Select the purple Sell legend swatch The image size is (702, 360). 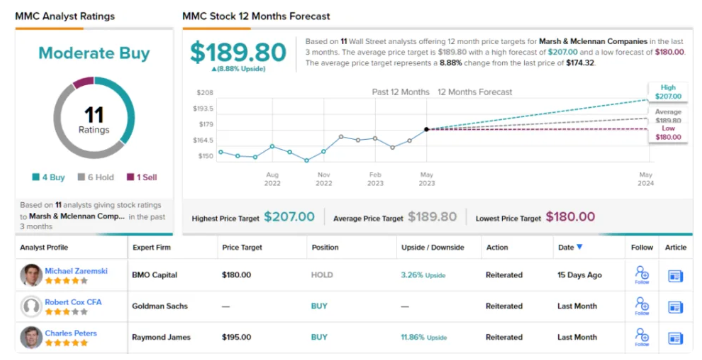pyautogui.click(x=130, y=177)
